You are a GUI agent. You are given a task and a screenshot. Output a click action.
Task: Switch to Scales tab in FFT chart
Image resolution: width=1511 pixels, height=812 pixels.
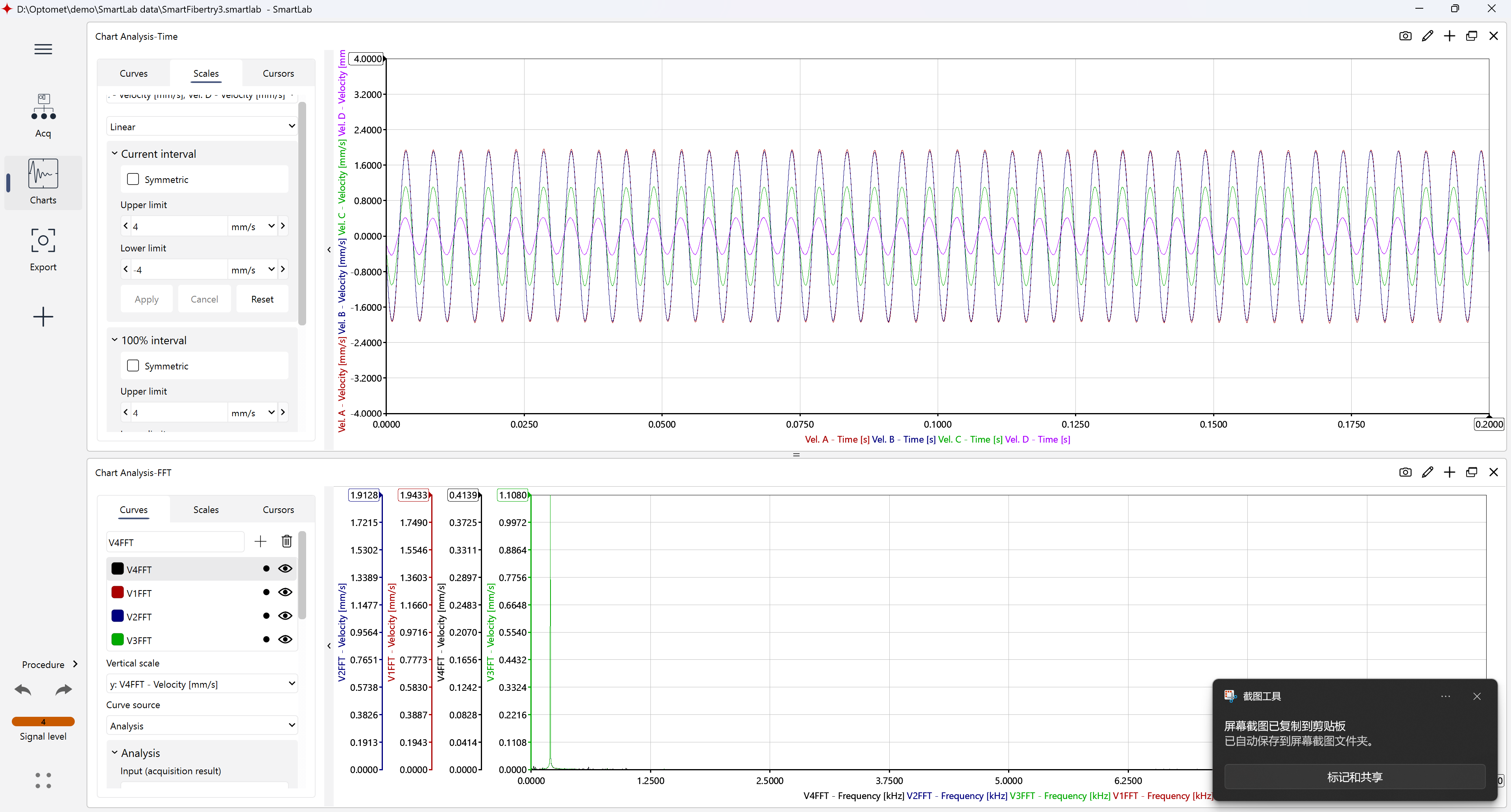point(206,509)
